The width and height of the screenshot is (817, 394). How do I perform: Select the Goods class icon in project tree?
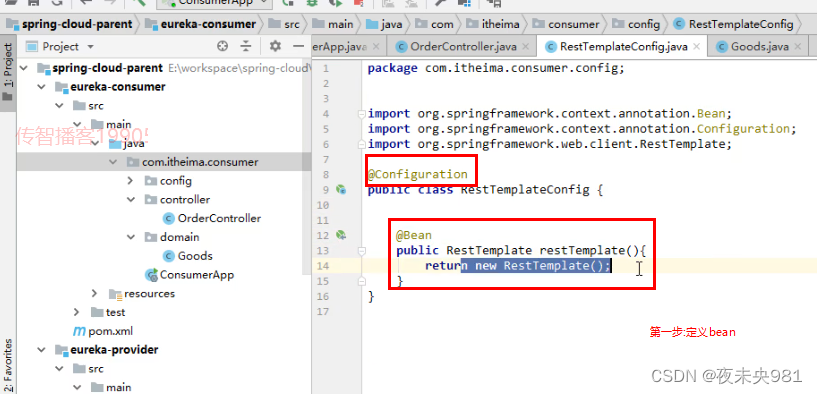point(168,256)
